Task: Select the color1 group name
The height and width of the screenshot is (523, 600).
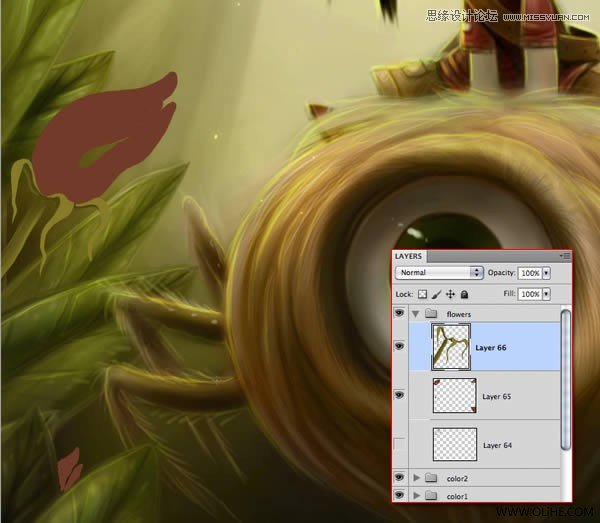Action: [x=457, y=497]
